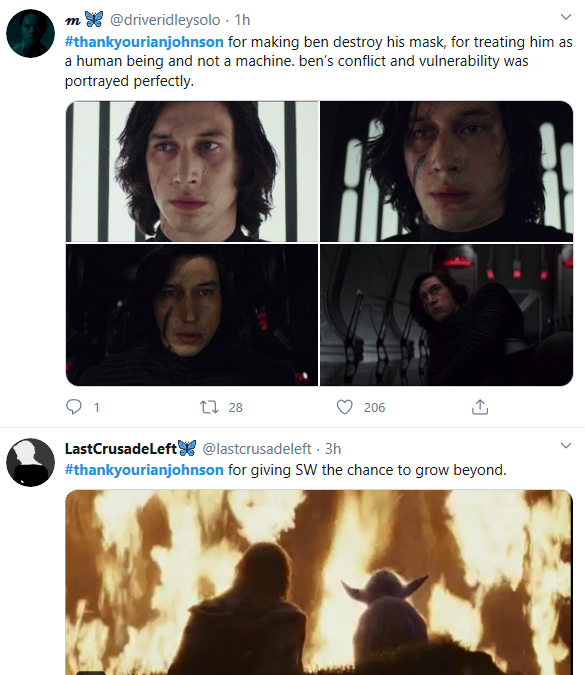Visit the @driveridleysolo handle

[x=165, y=20]
